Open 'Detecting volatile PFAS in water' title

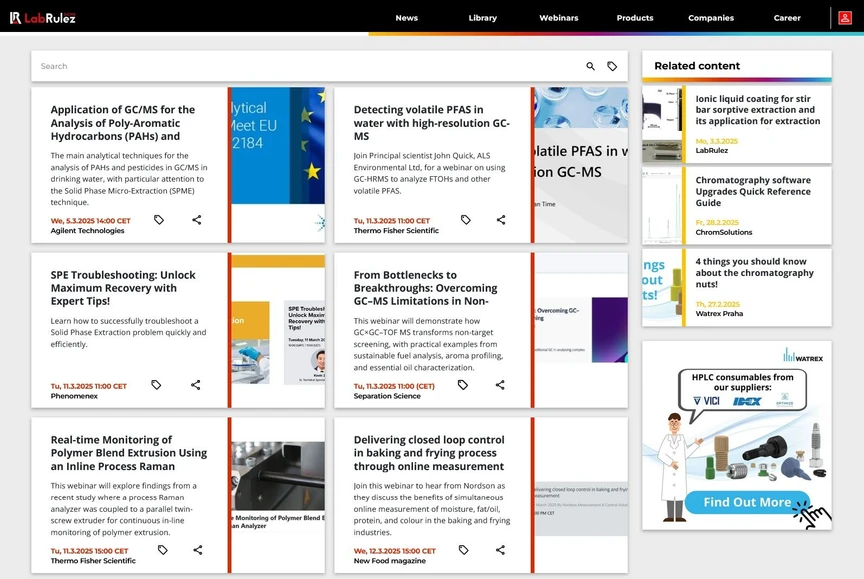point(431,123)
